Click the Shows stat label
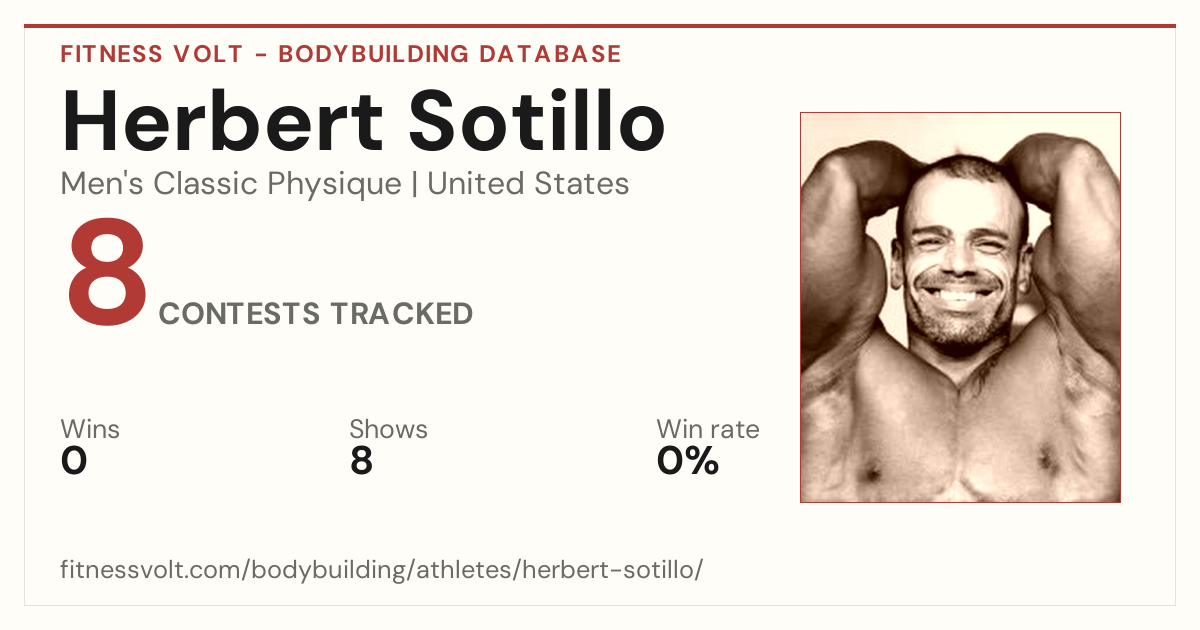 (x=388, y=430)
